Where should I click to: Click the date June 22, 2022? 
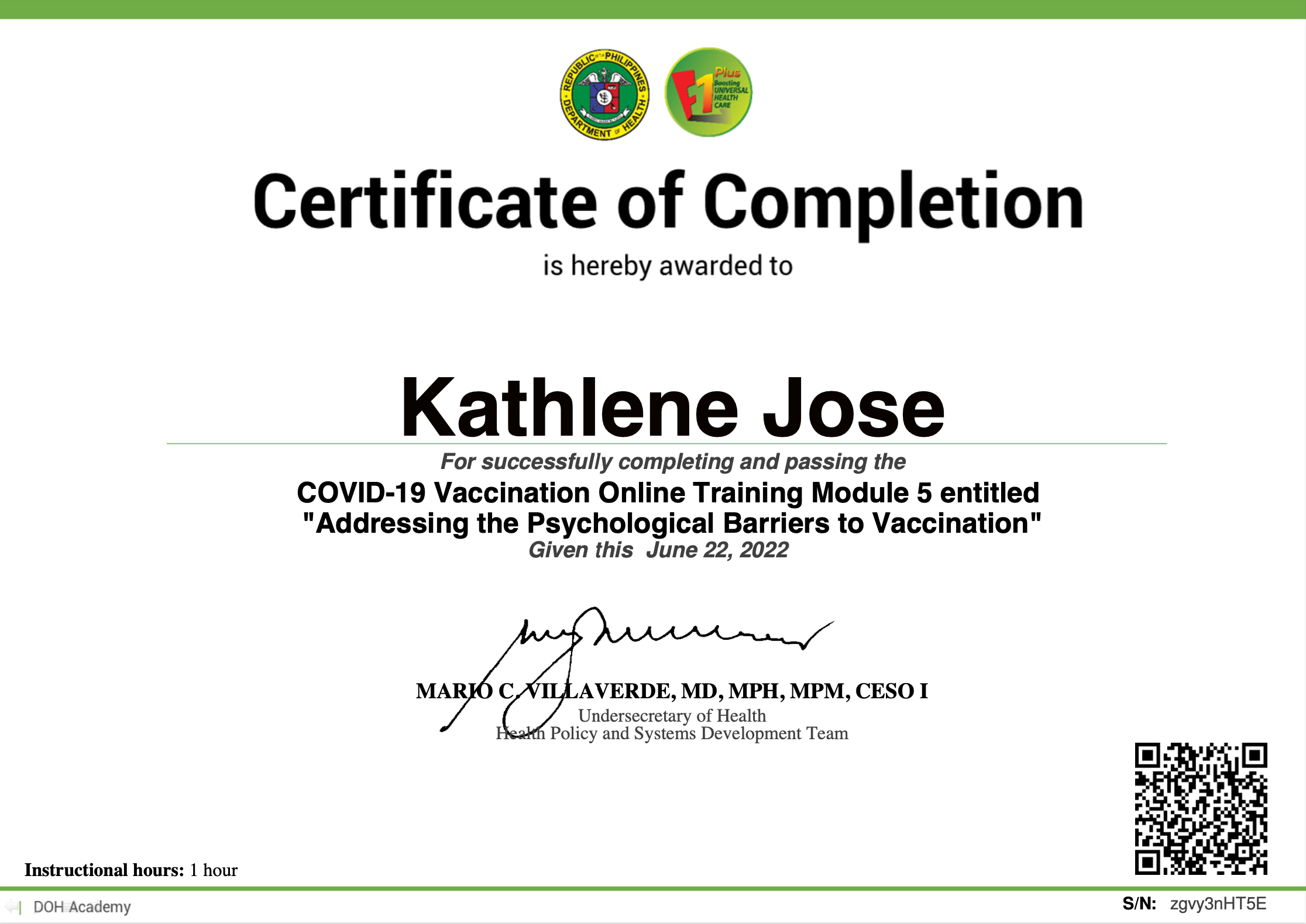[x=717, y=550]
